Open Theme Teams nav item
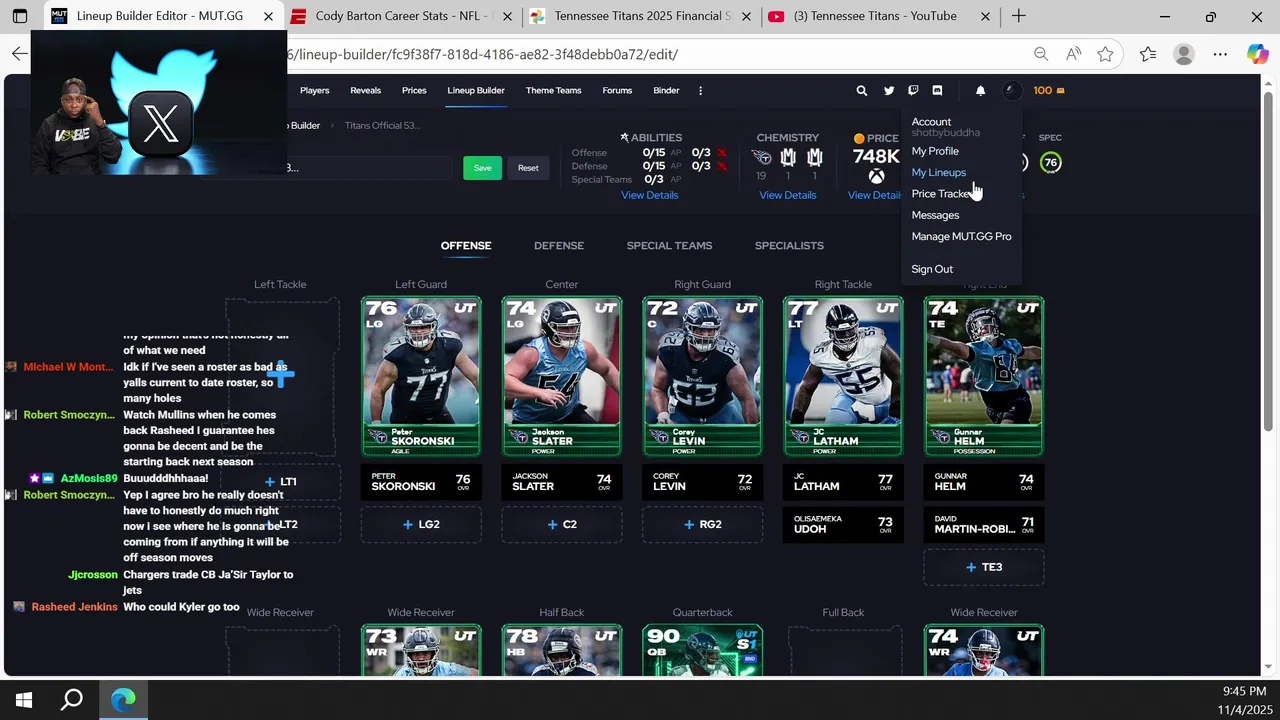 (x=553, y=90)
